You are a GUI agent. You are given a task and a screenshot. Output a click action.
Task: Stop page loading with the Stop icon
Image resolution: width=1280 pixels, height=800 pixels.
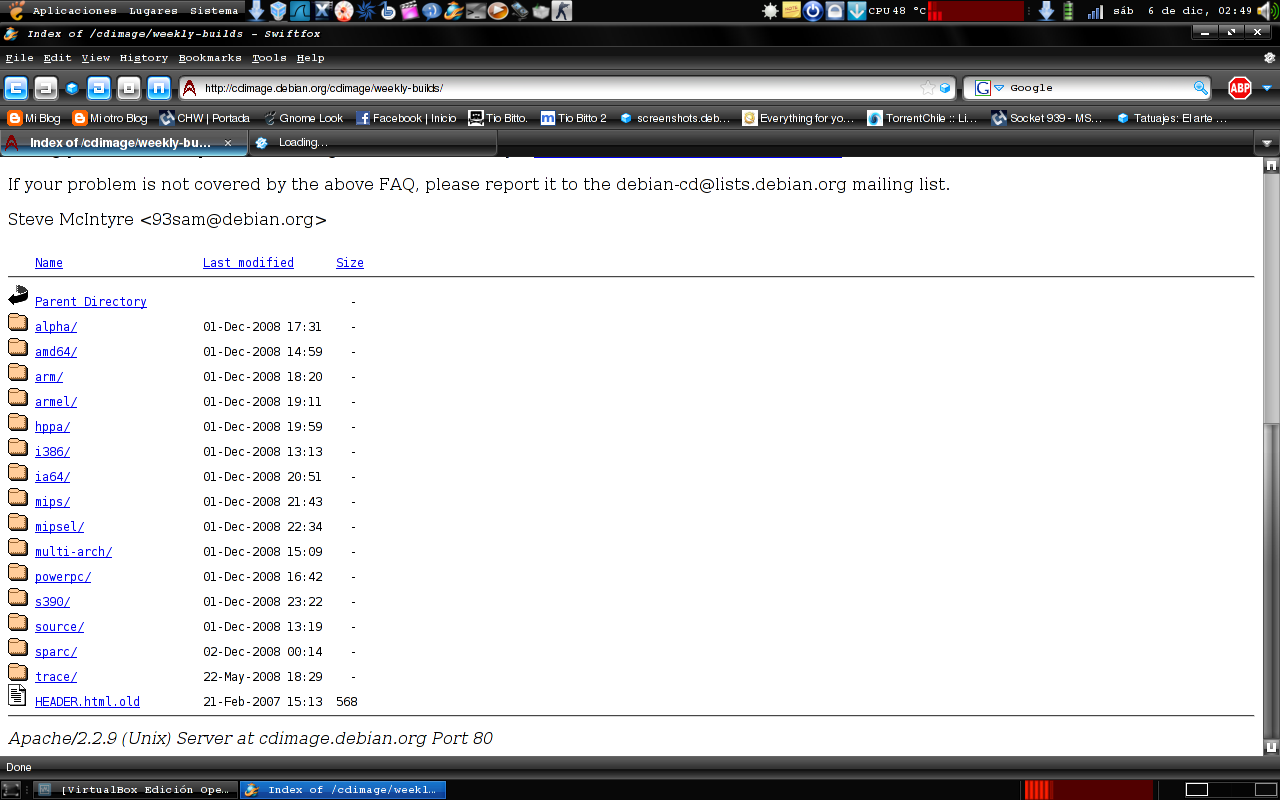(127, 88)
